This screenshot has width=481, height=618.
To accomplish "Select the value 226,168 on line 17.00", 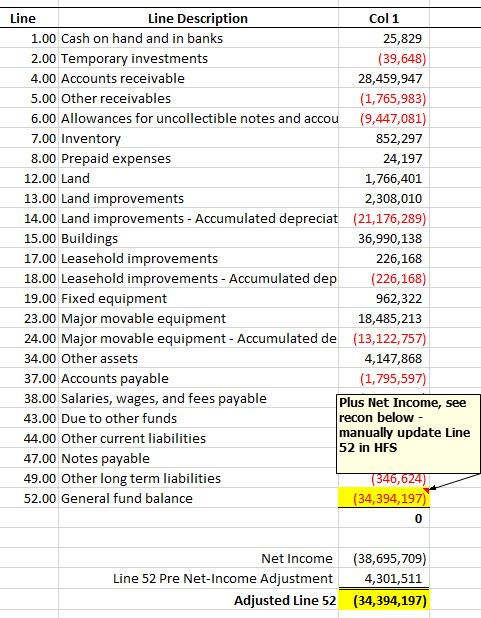I will tap(384, 258).
